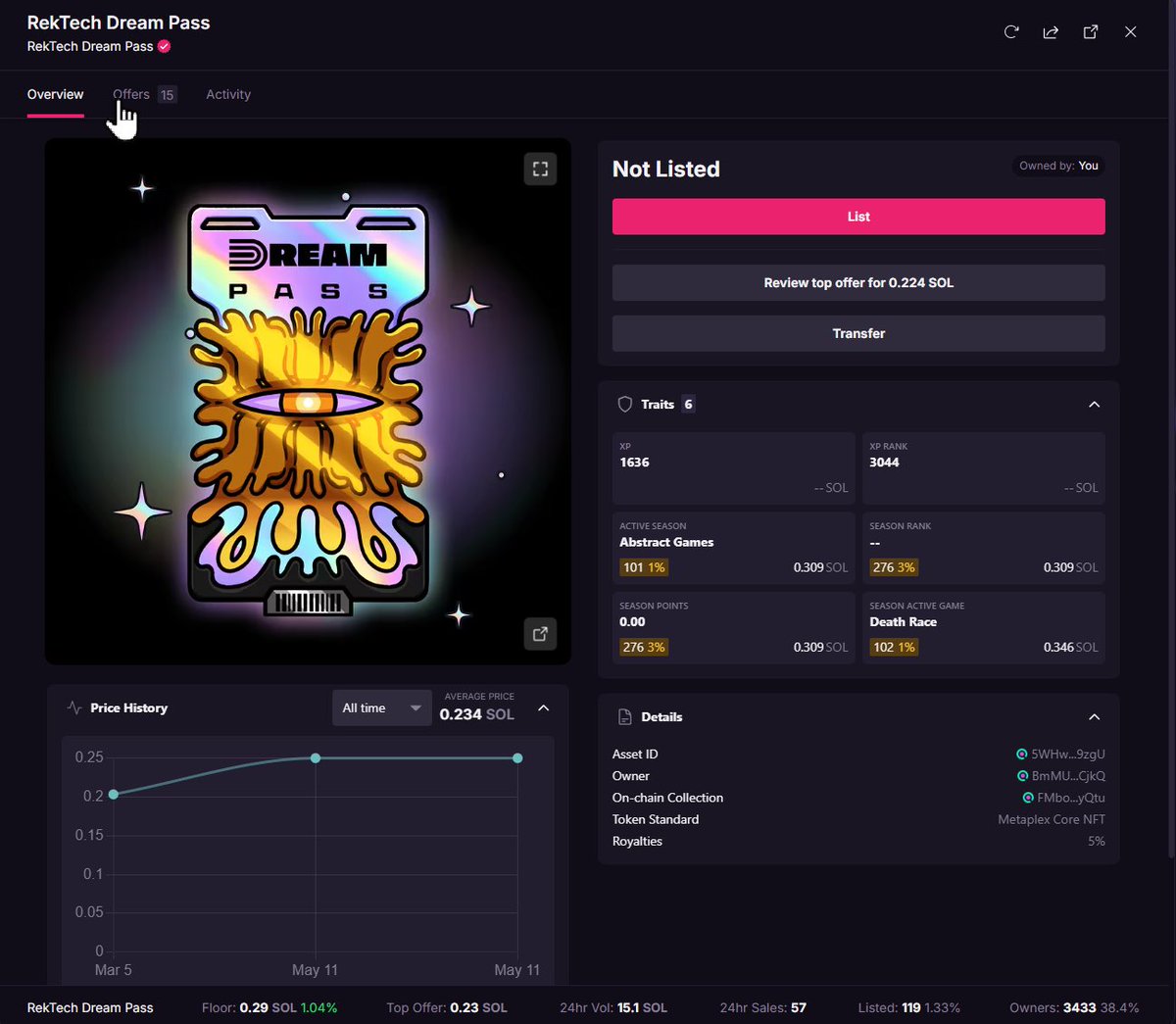Refresh the NFT details icon
Screen dimensions: 1176x1024
pos(1011,31)
